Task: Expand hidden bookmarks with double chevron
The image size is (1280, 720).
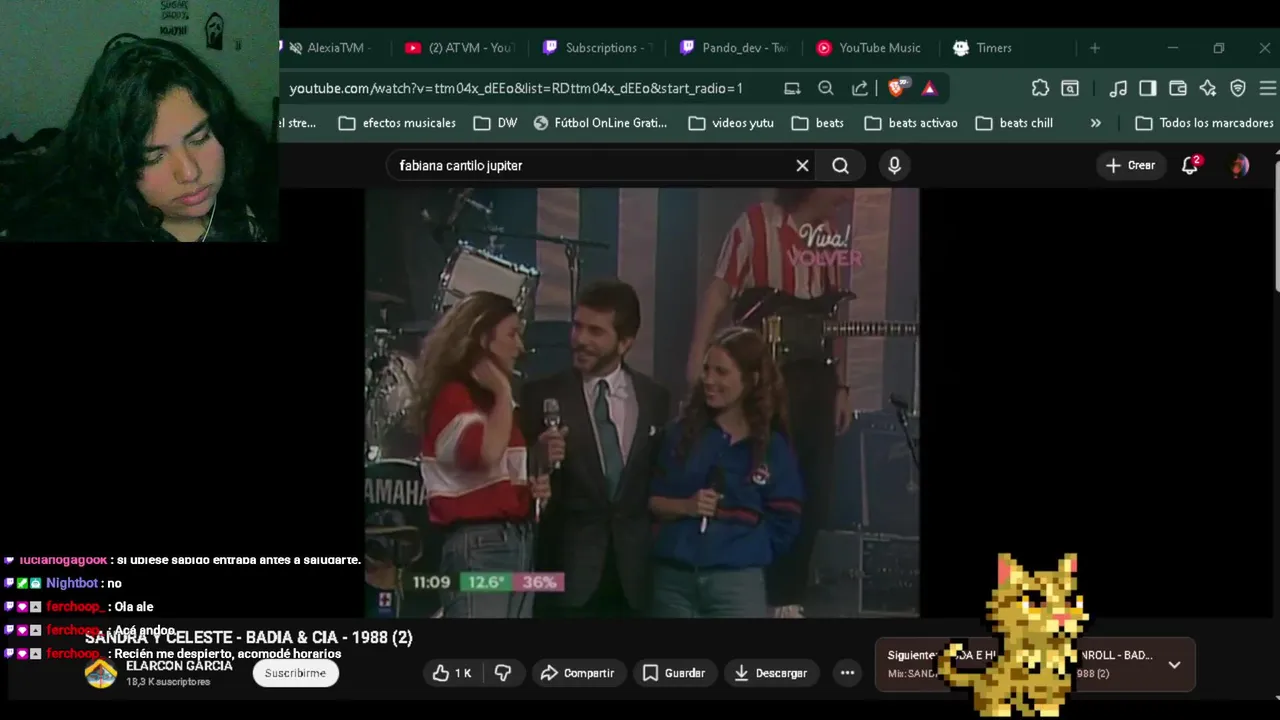Action: (1095, 123)
